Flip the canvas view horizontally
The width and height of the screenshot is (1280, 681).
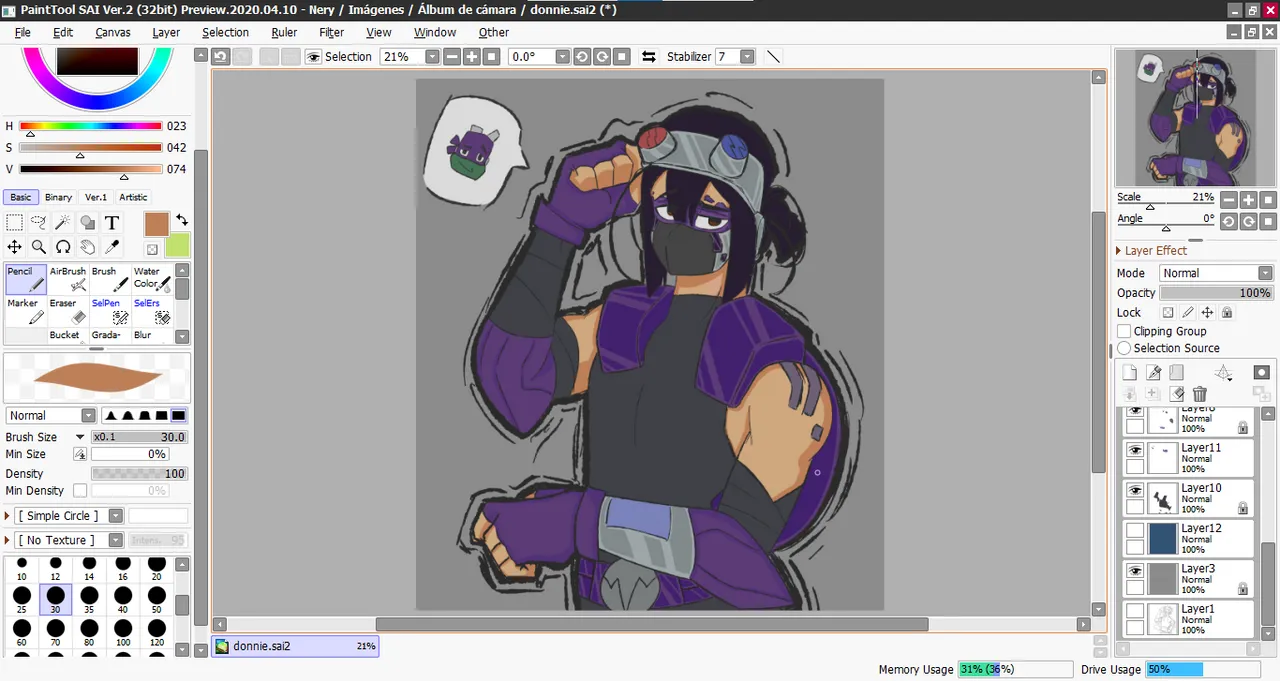[x=649, y=57]
